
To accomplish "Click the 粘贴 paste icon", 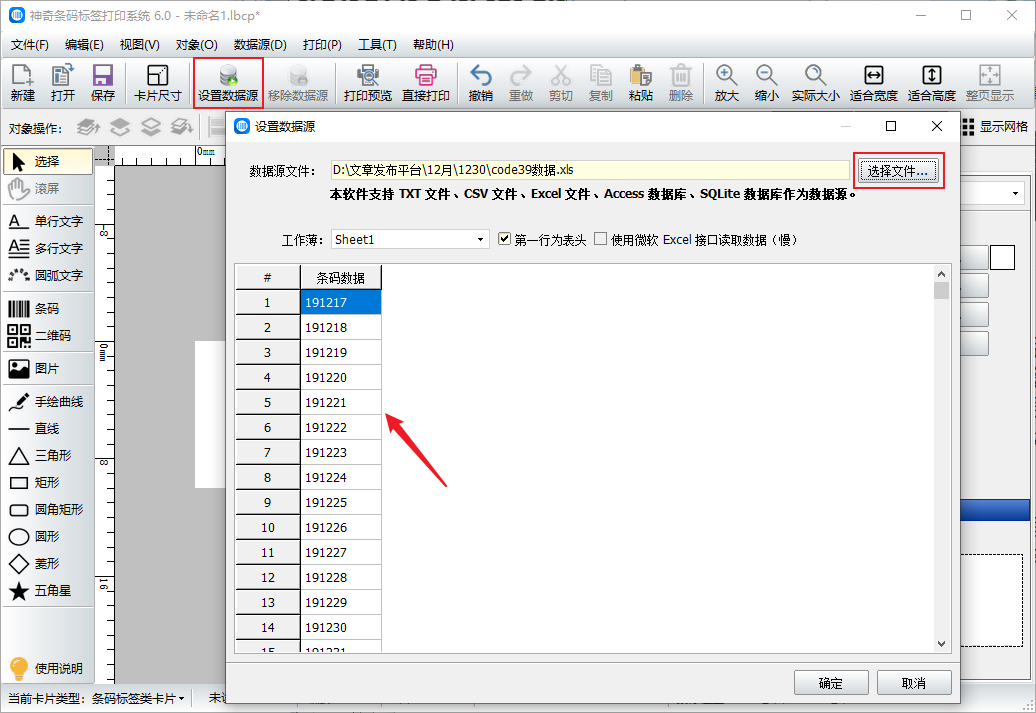I will pos(640,83).
